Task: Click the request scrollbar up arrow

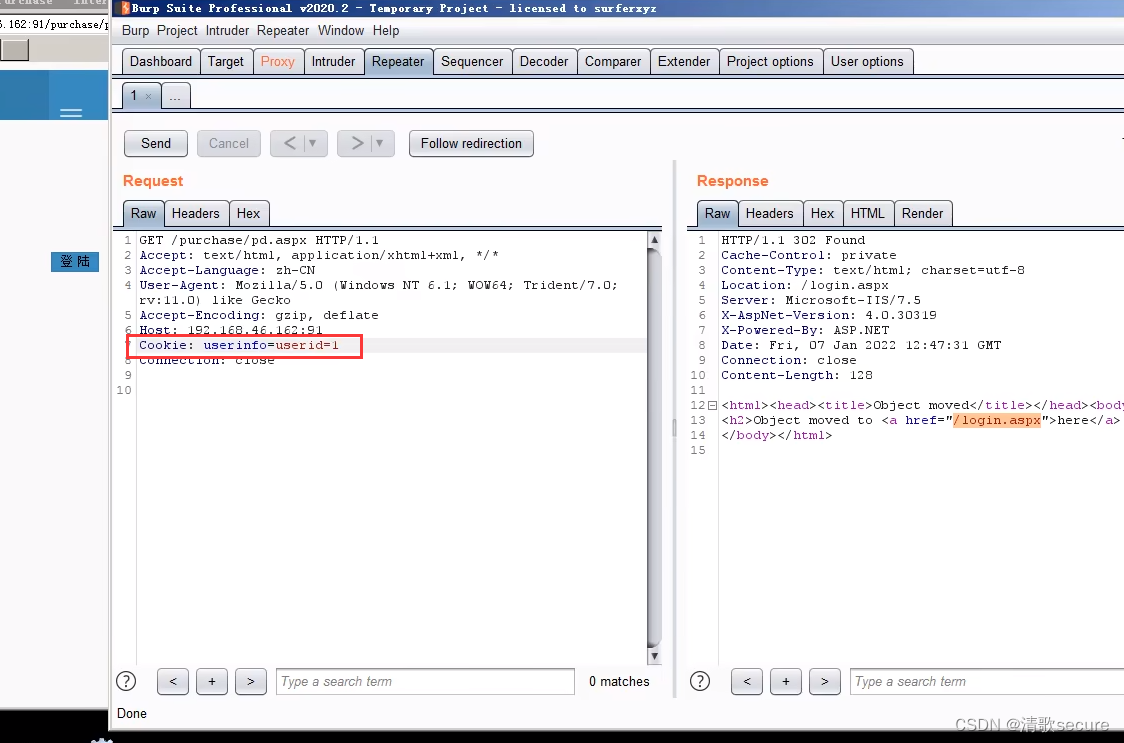Action: tap(654, 240)
